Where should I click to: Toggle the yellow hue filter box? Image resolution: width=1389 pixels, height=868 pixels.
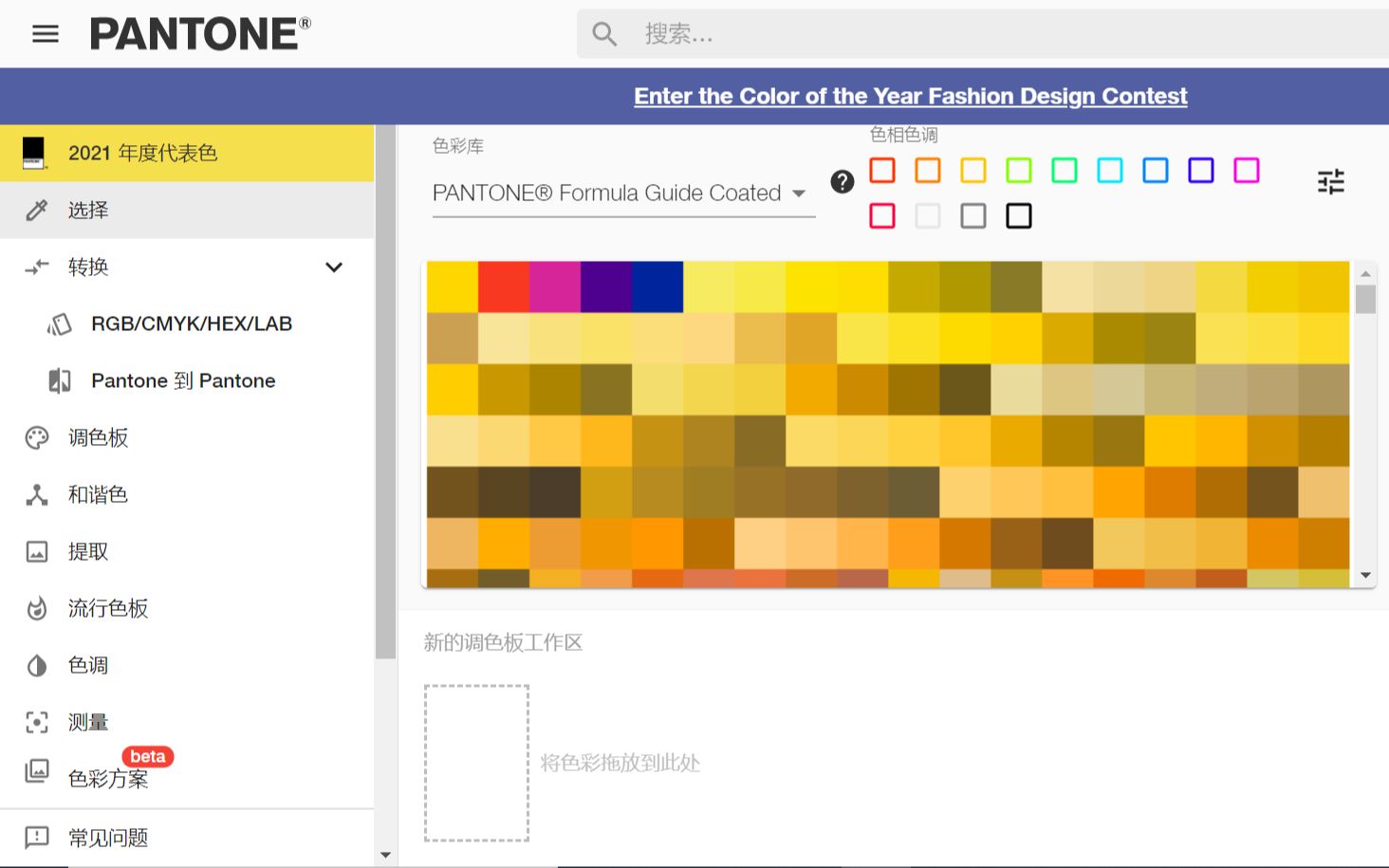973,170
